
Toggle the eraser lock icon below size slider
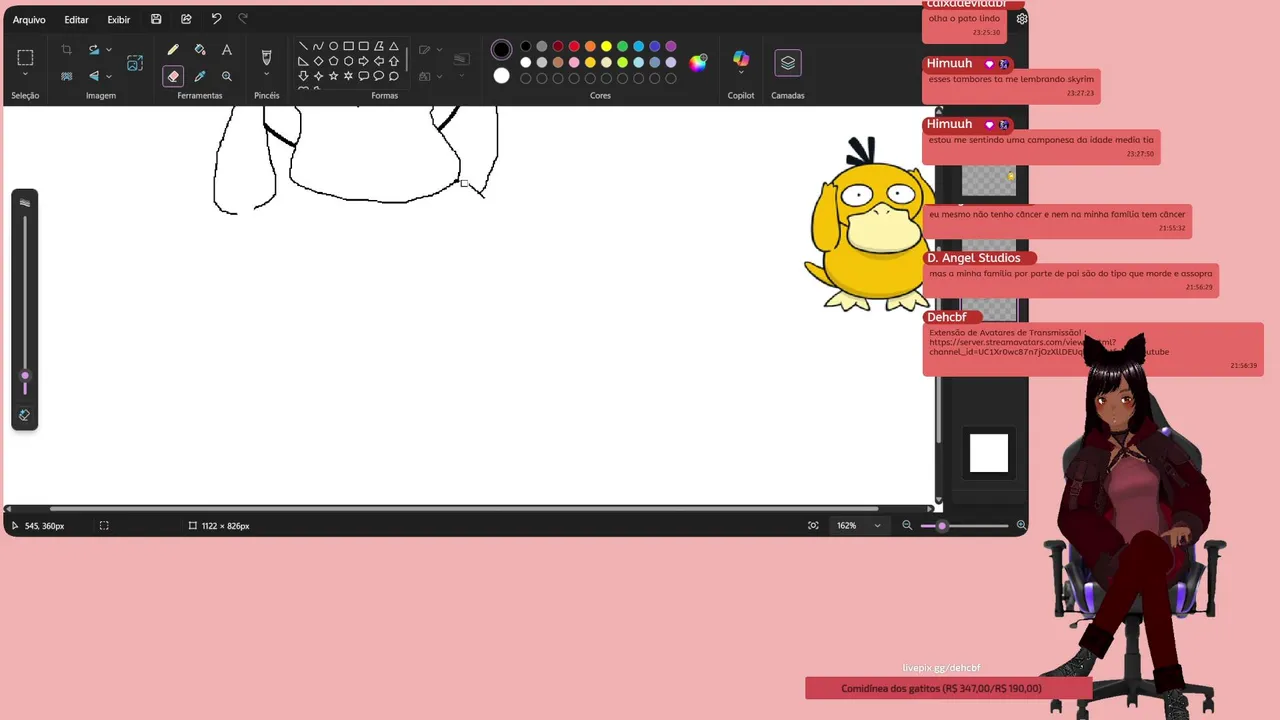(x=24, y=415)
